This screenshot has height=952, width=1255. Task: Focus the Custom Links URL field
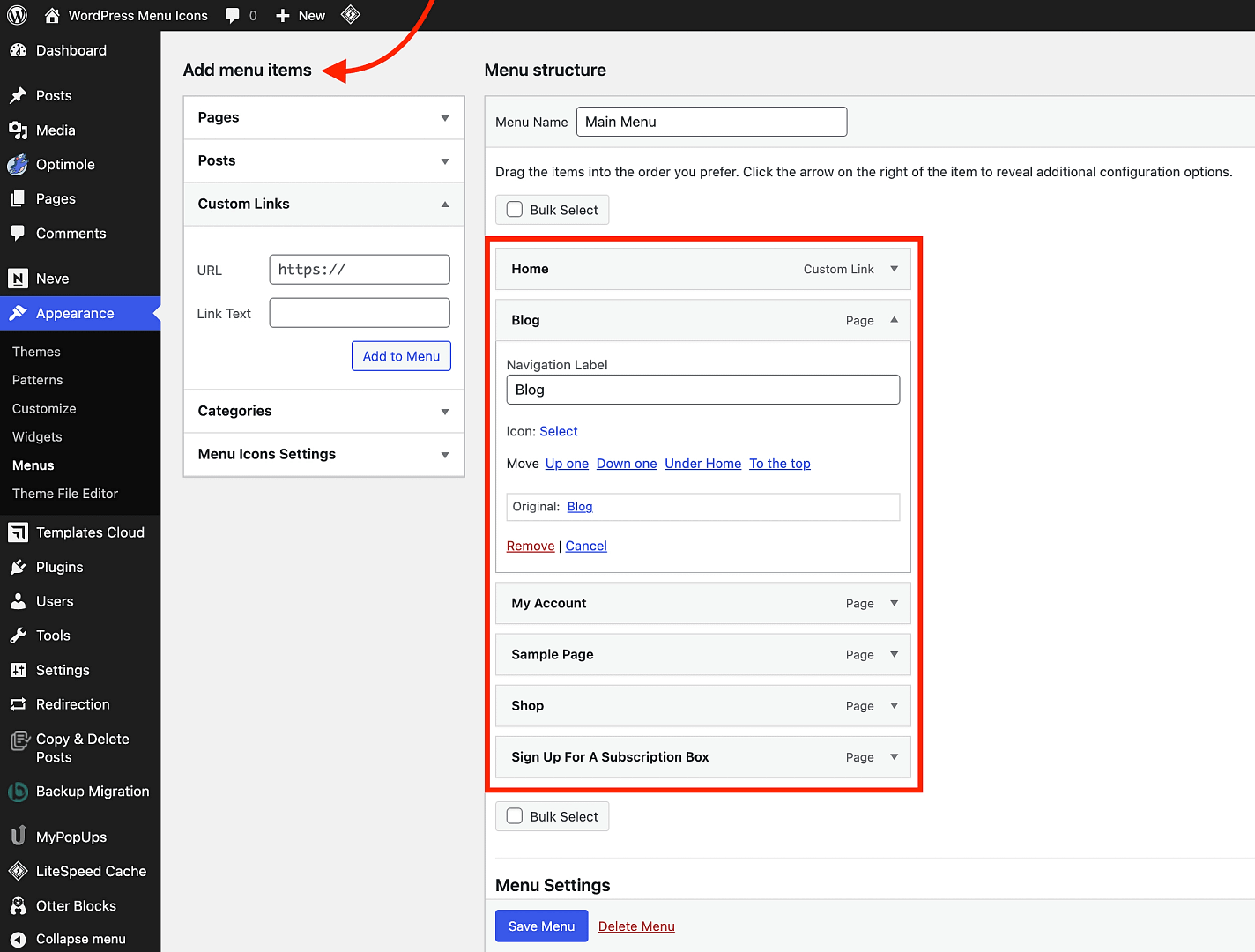tap(360, 270)
